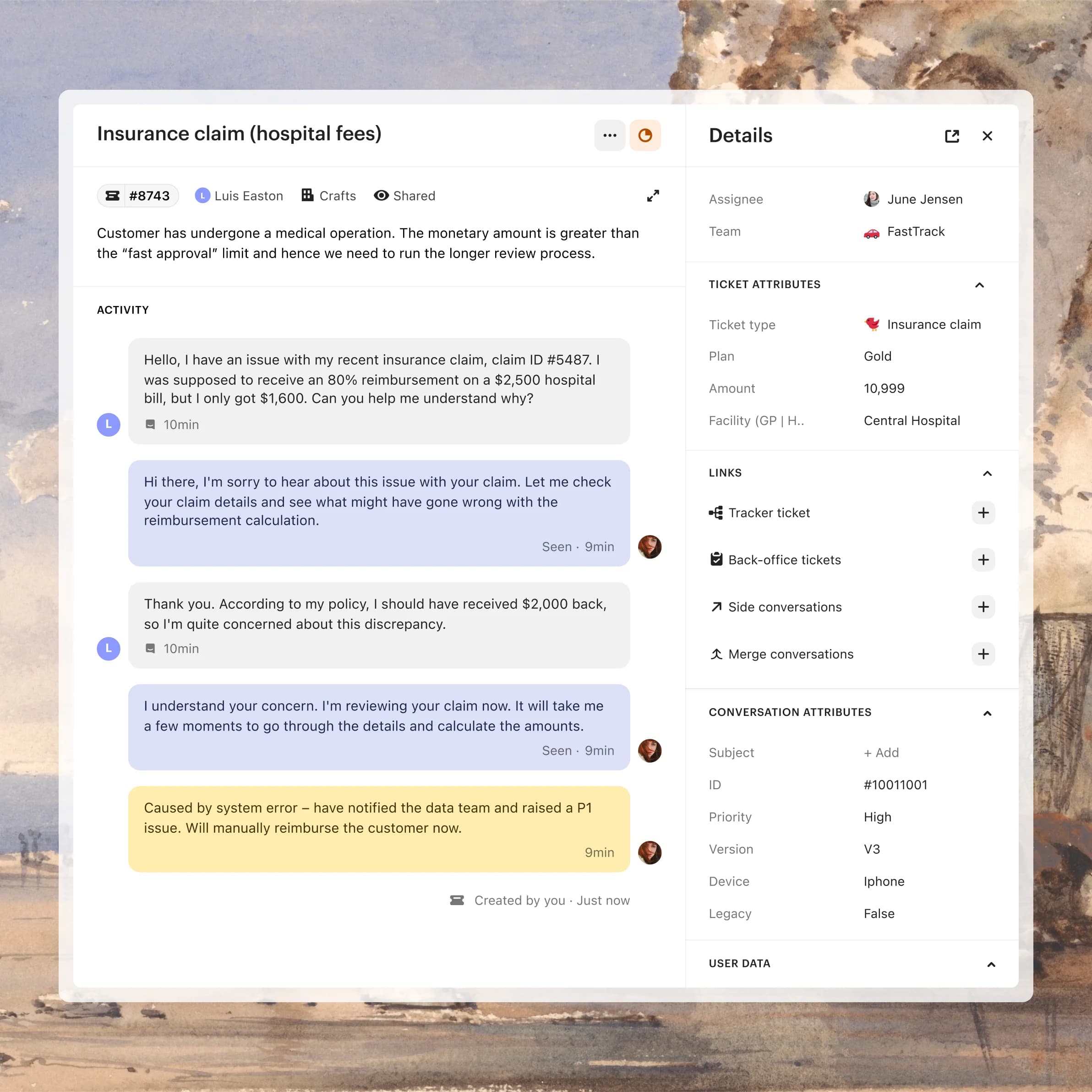
Task: Click the Shared eye icon on the ticket
Action: point(382,195)
